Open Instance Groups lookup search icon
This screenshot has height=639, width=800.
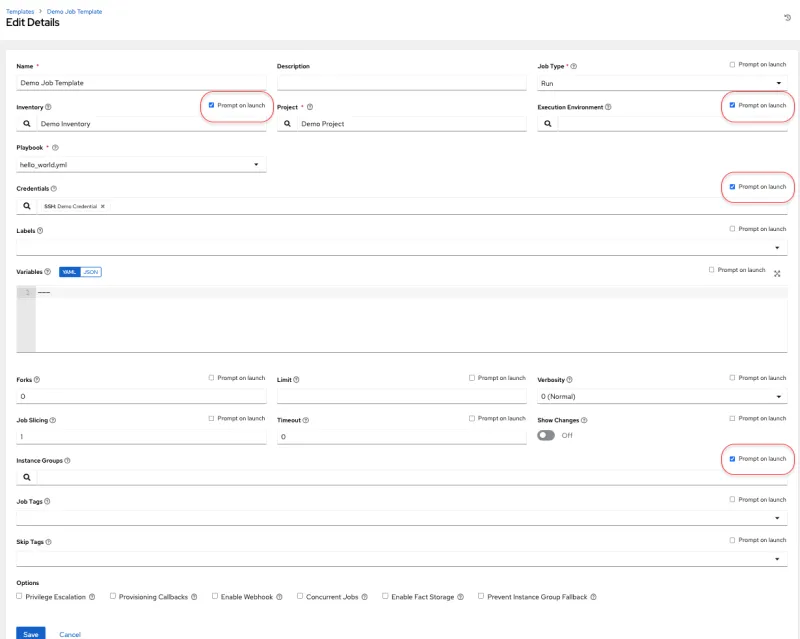click(27, 478)
